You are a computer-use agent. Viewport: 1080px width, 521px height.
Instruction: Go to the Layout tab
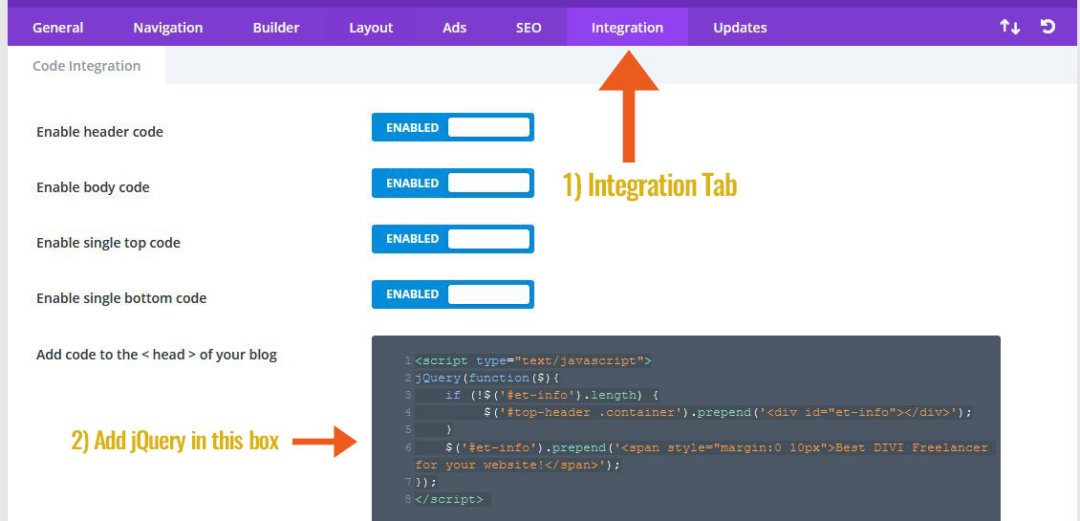point(371,28)
